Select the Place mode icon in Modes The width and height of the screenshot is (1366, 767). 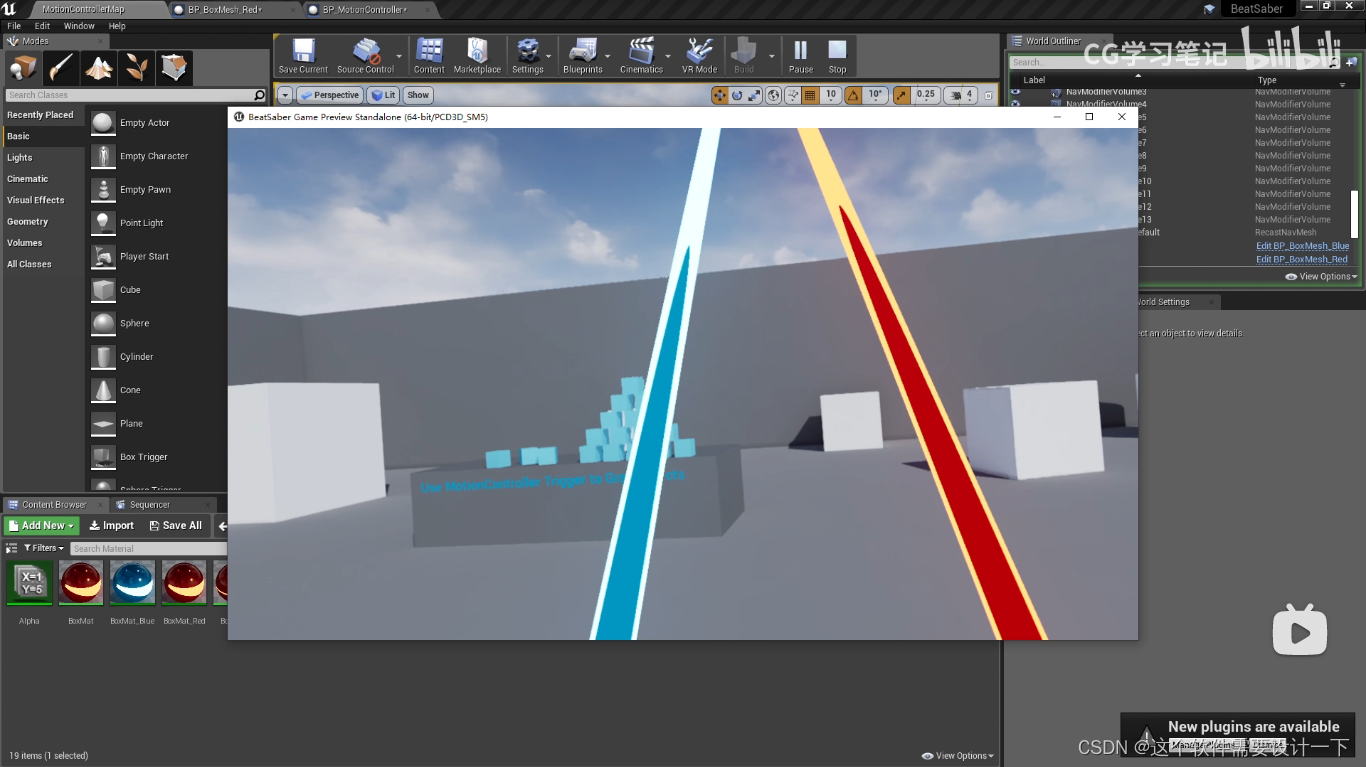pos(22,68)
